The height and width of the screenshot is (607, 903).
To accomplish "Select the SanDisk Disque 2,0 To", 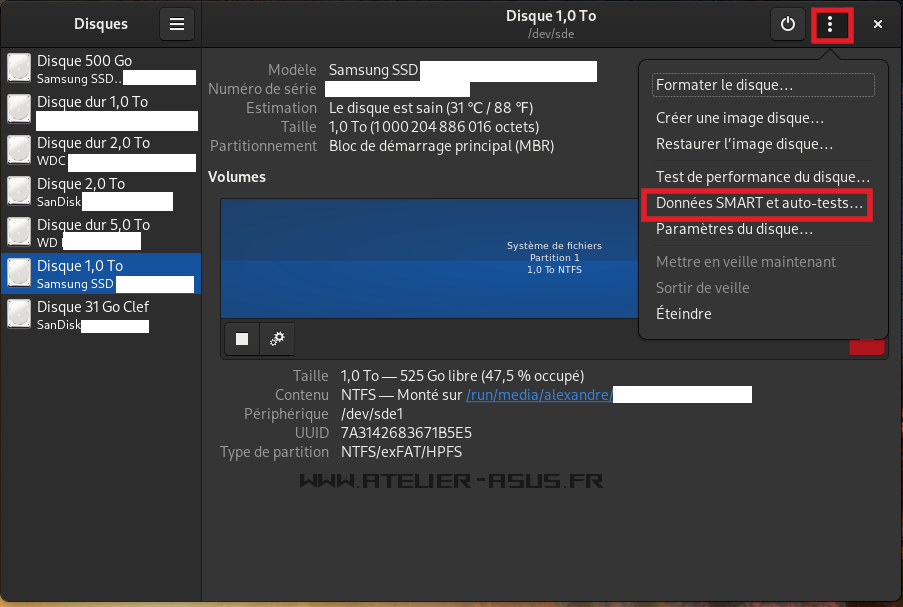I will click(100, 191).
